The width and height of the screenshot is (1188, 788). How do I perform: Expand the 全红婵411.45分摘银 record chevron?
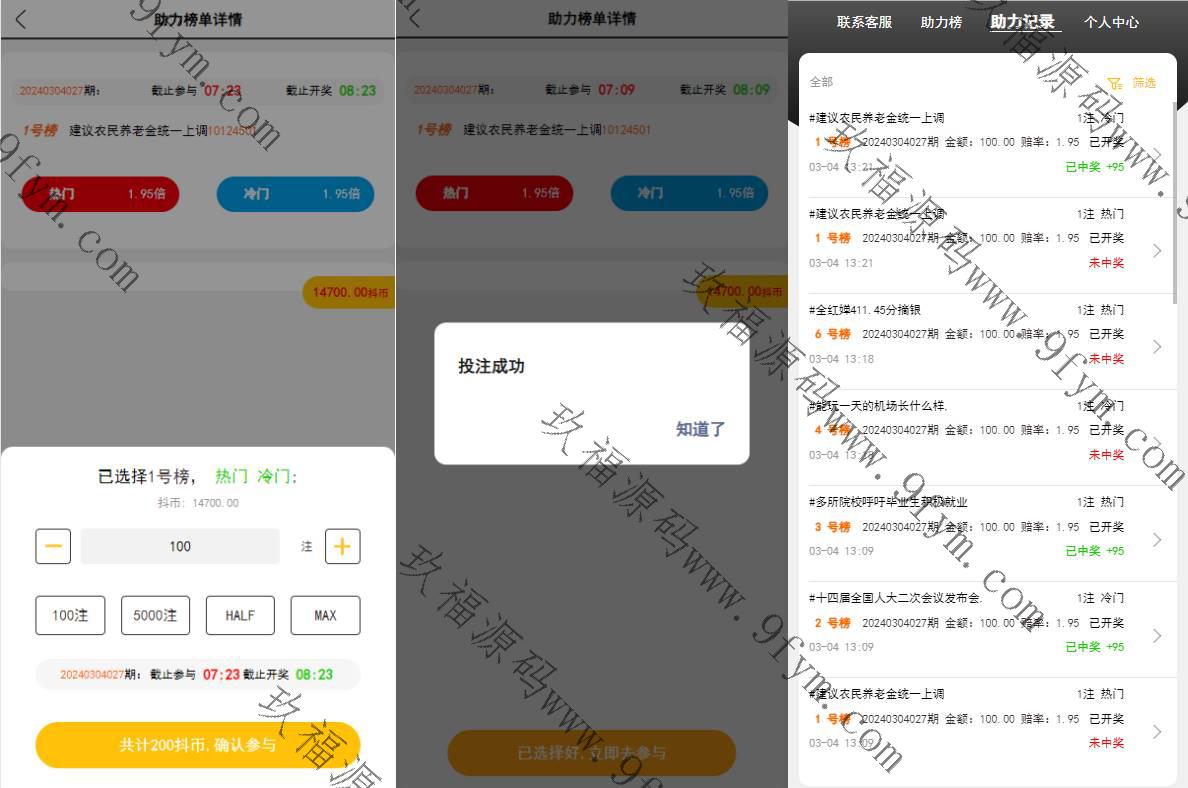point(1157,346)
